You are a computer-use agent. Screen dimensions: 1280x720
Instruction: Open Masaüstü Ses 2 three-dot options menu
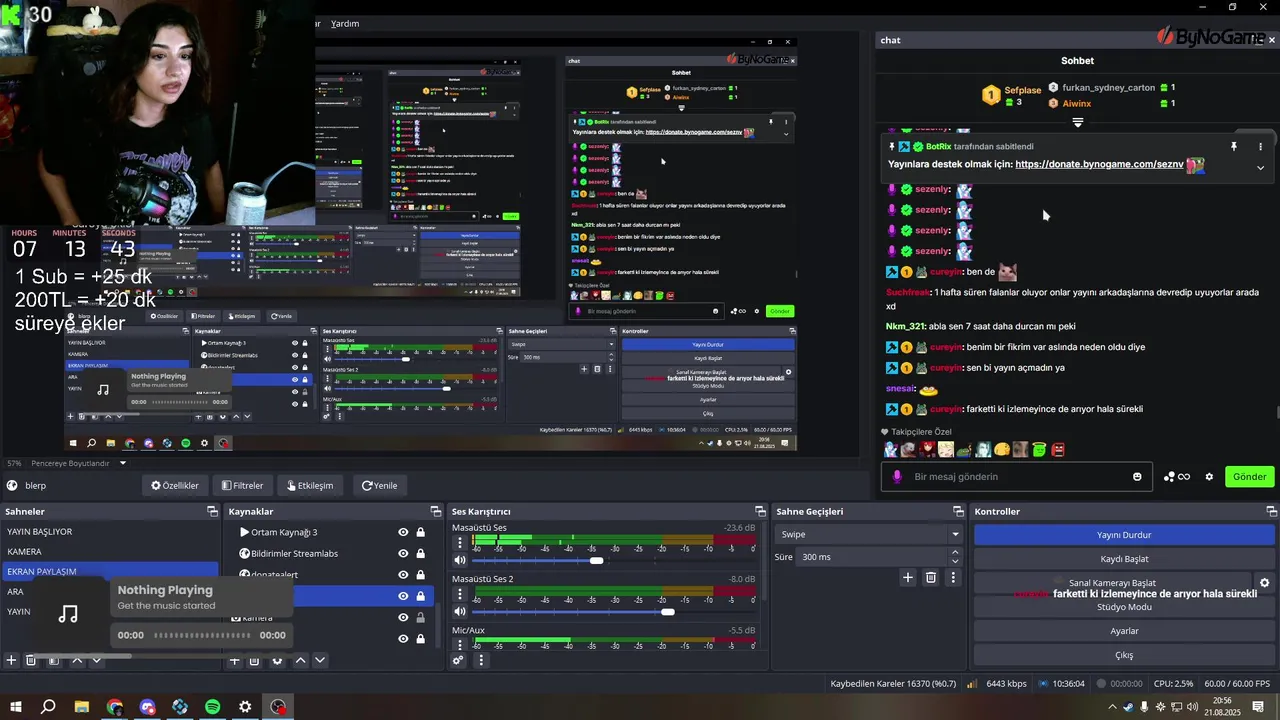(x=460, y=595)
